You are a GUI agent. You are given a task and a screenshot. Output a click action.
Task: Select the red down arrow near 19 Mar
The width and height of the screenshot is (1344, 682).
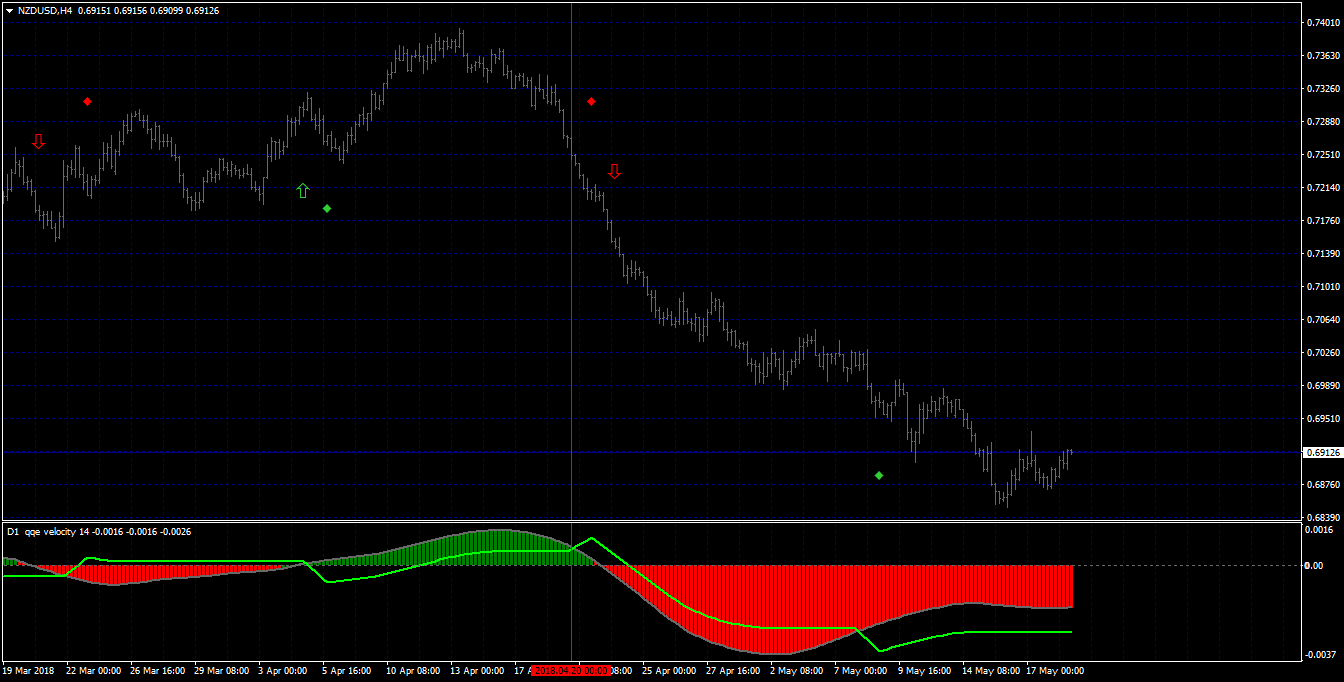pos(38,142)
